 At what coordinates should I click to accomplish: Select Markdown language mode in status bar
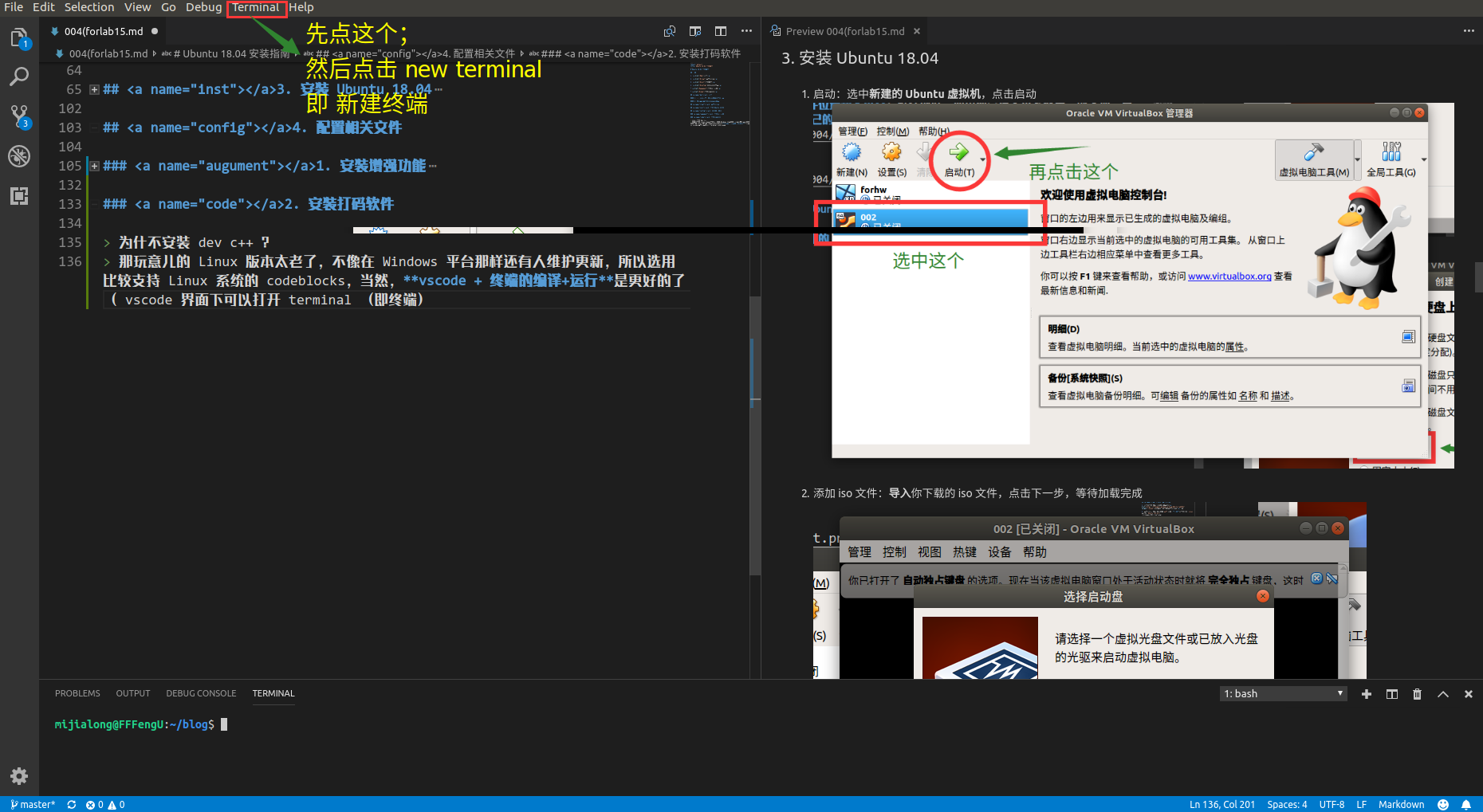tap(1401, 804)
